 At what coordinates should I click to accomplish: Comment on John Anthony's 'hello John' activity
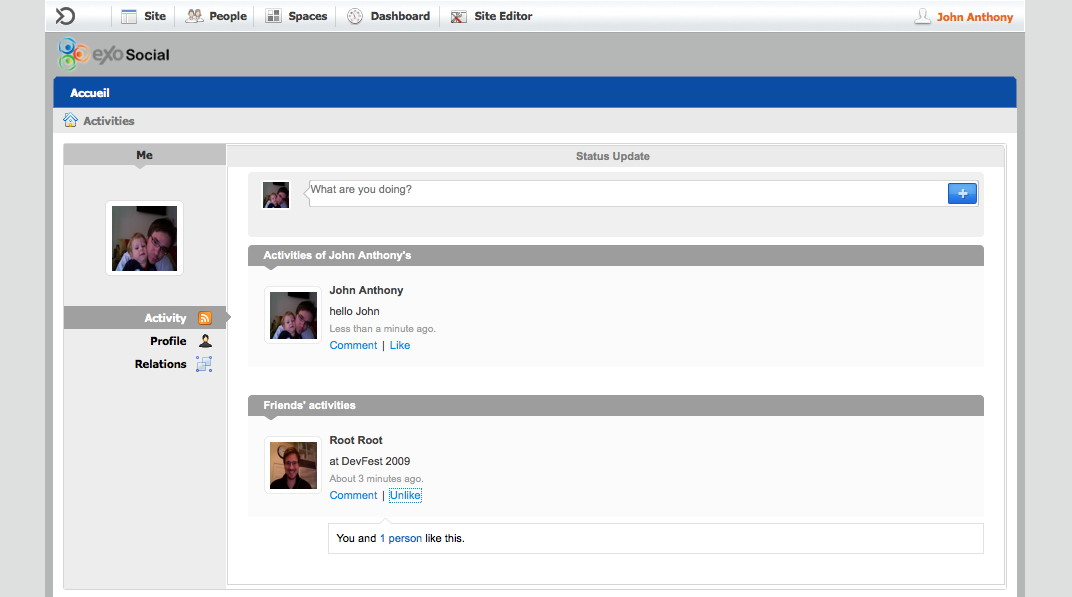click(x=353, y=346)
